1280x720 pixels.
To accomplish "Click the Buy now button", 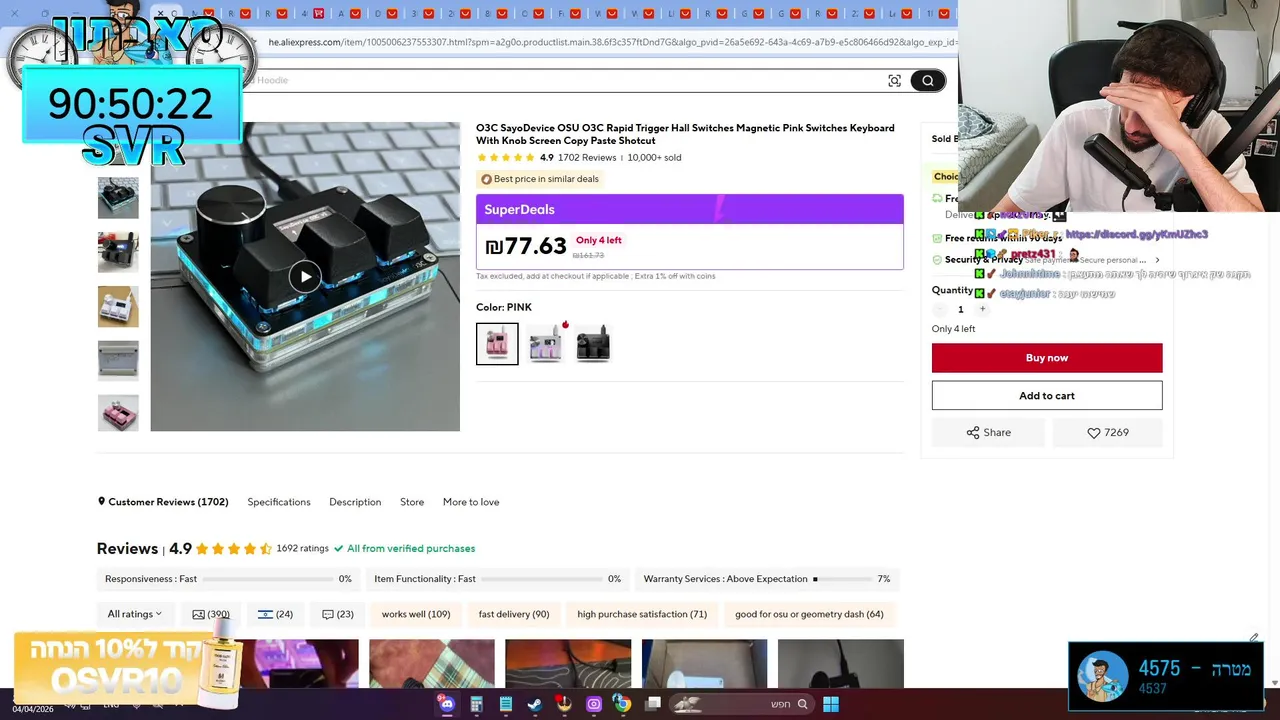I will pyautogui.click(x=1047, y=358).
